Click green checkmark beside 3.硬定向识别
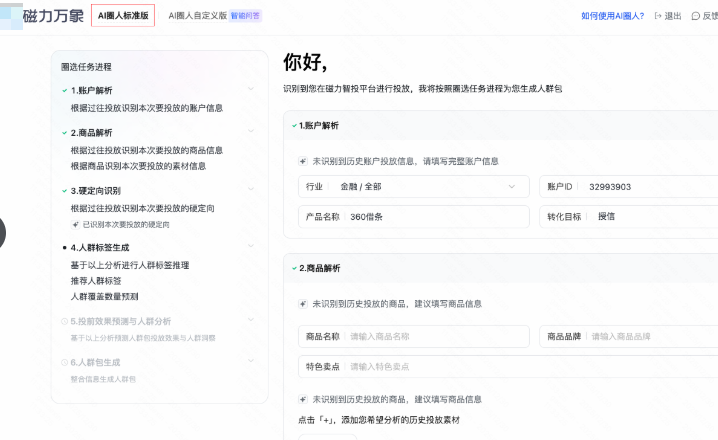Viewport: 718px width, 440px height. 65,191
